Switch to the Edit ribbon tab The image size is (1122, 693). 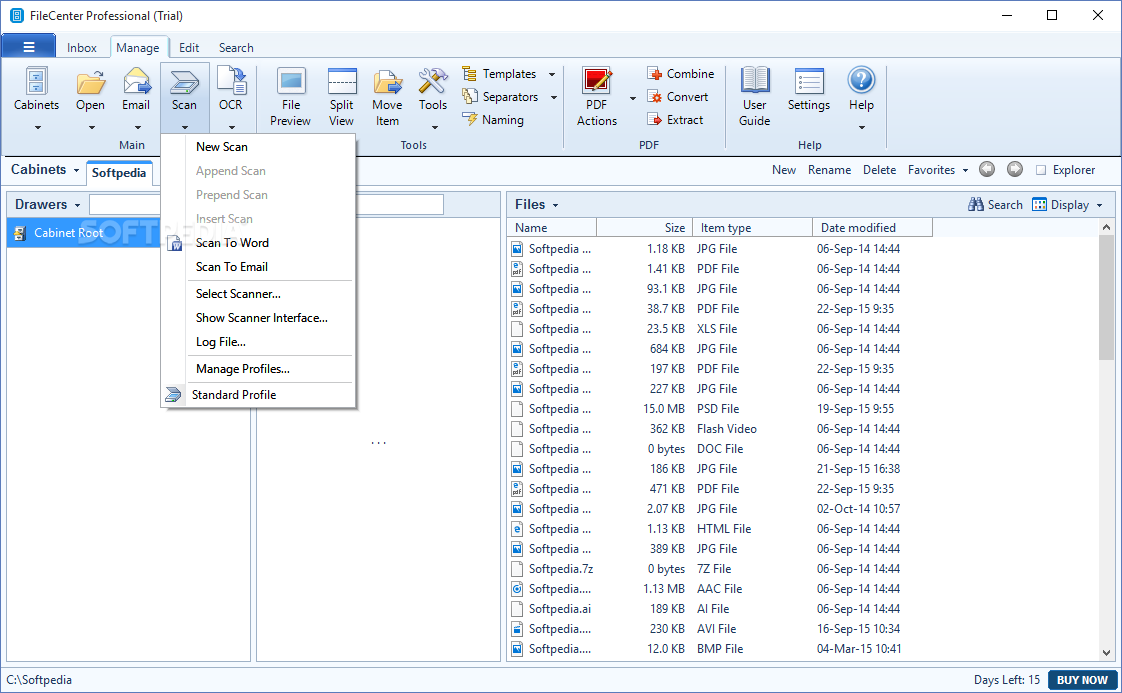coord(189,48)
